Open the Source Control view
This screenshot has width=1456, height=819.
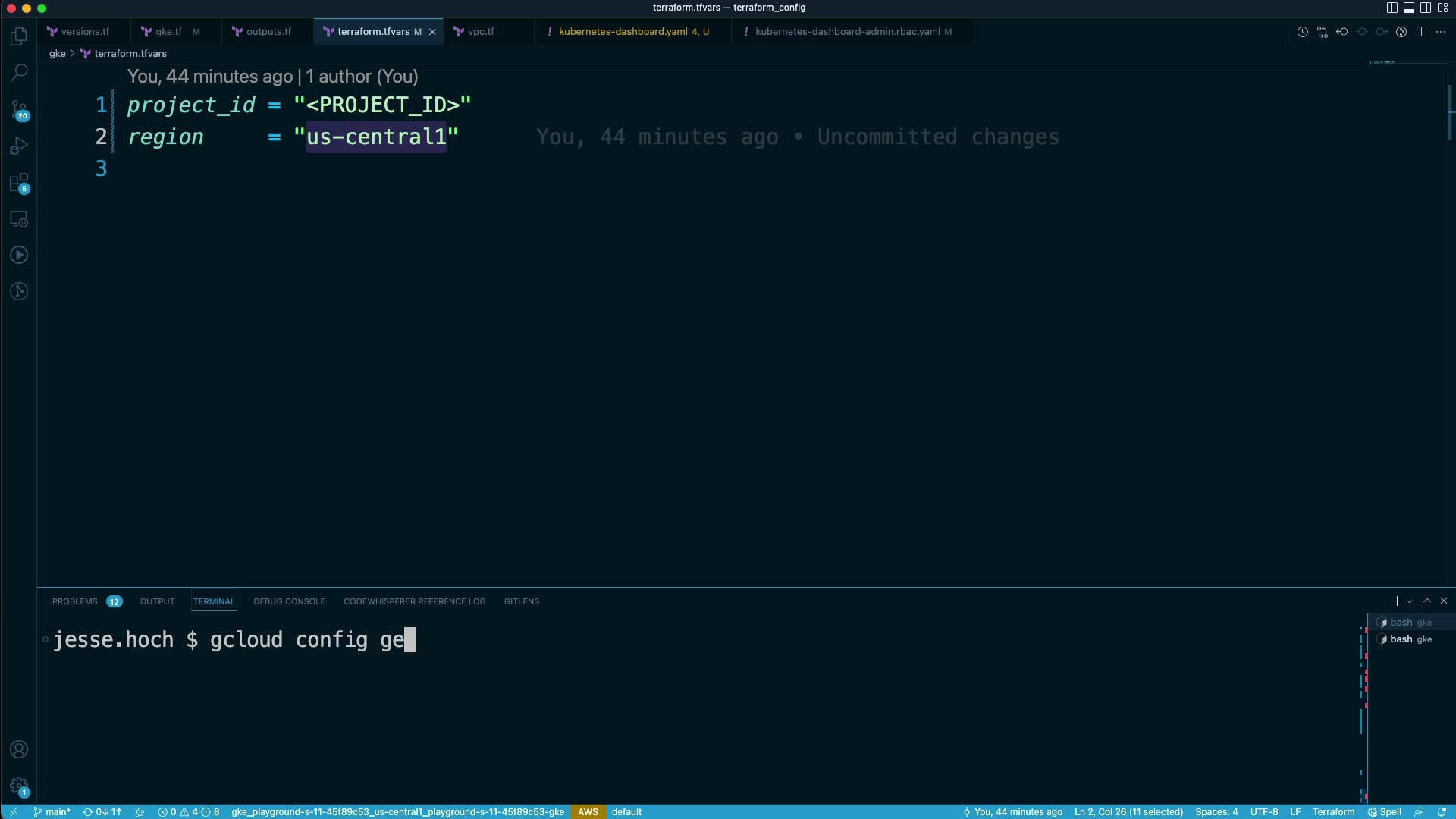point(19,110)
